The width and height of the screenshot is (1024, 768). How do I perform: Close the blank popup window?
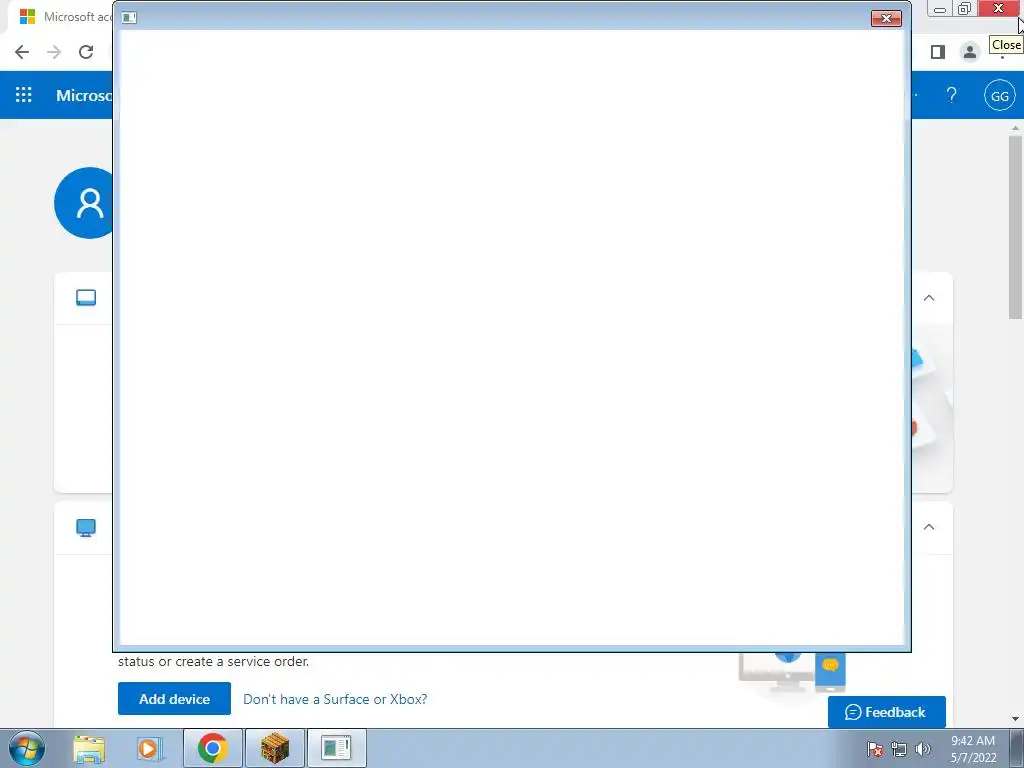pos(886,18)
